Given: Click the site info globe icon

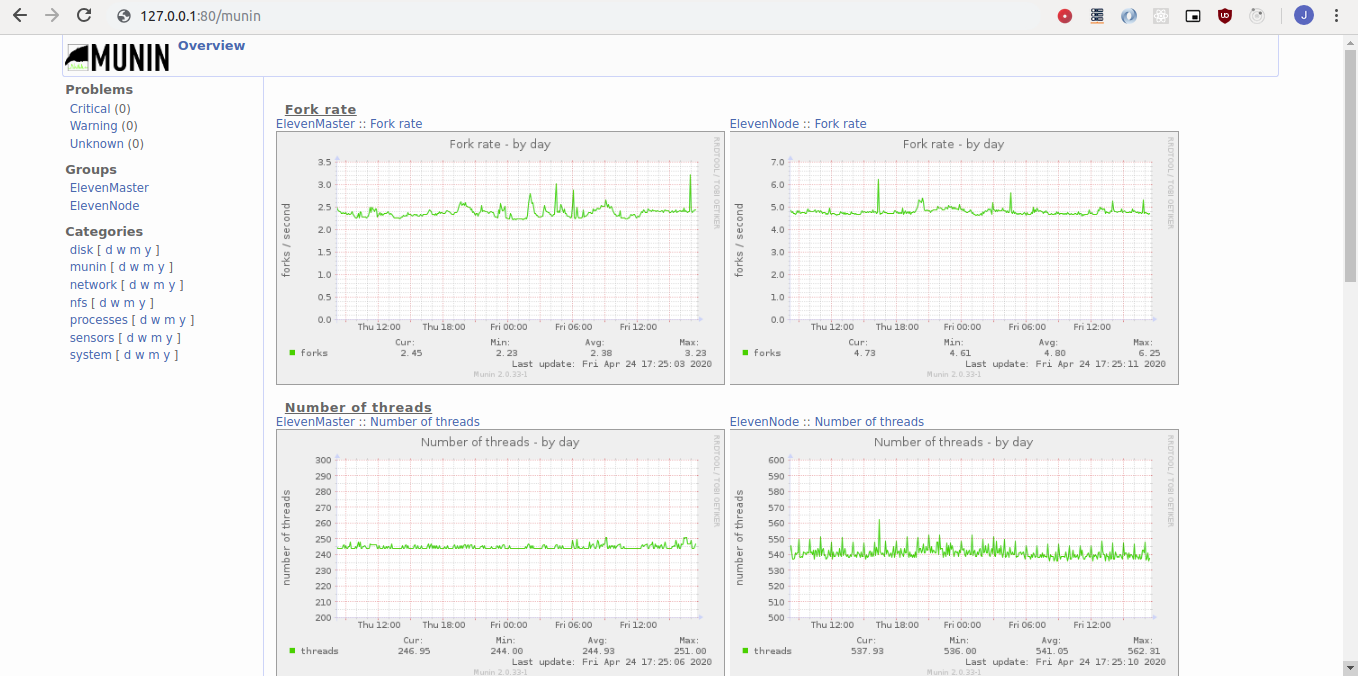Looking at the screenshot, I should [x=124, y=16].
